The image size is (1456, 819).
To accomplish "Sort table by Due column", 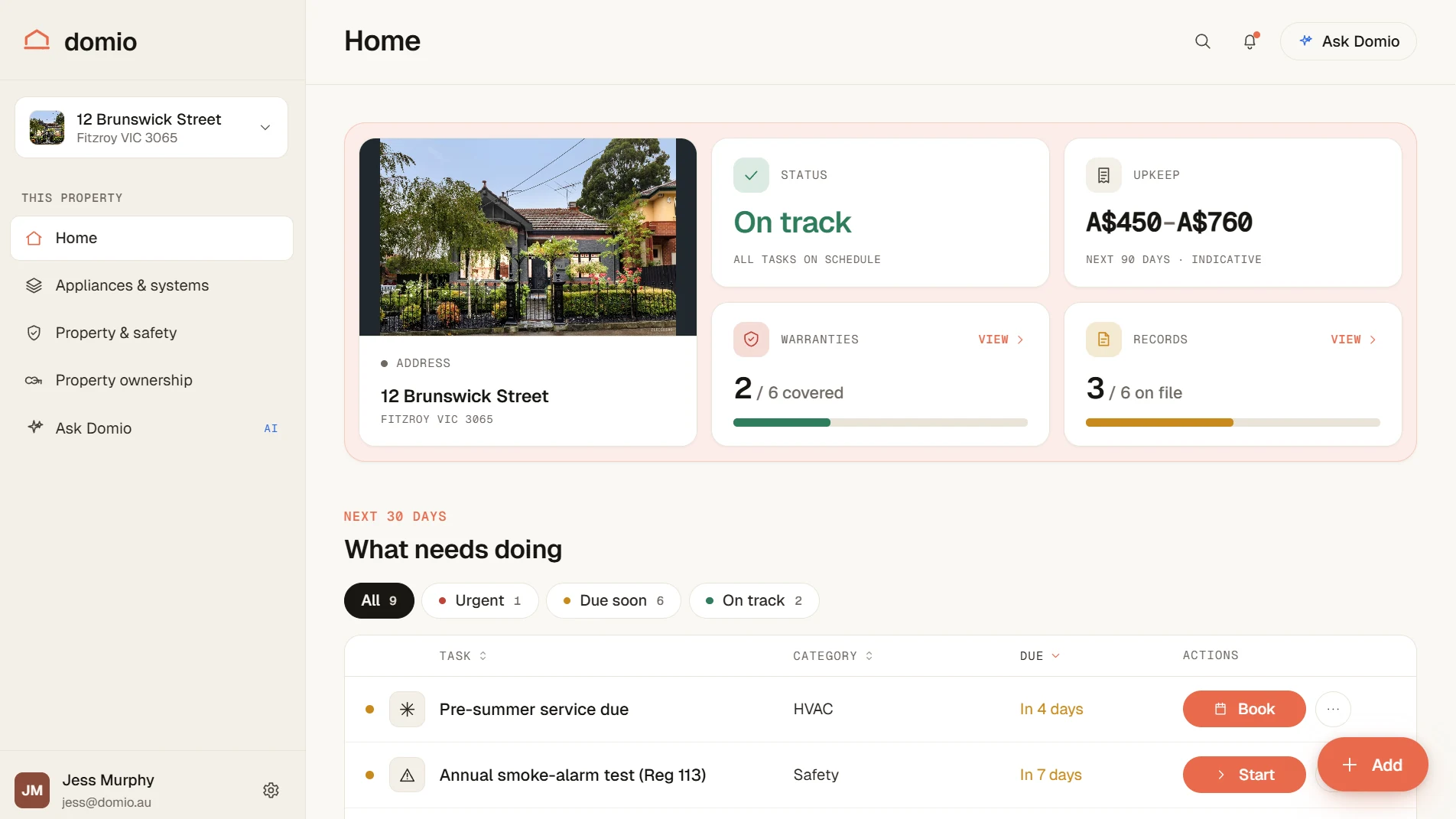I will pos(1039,656).
